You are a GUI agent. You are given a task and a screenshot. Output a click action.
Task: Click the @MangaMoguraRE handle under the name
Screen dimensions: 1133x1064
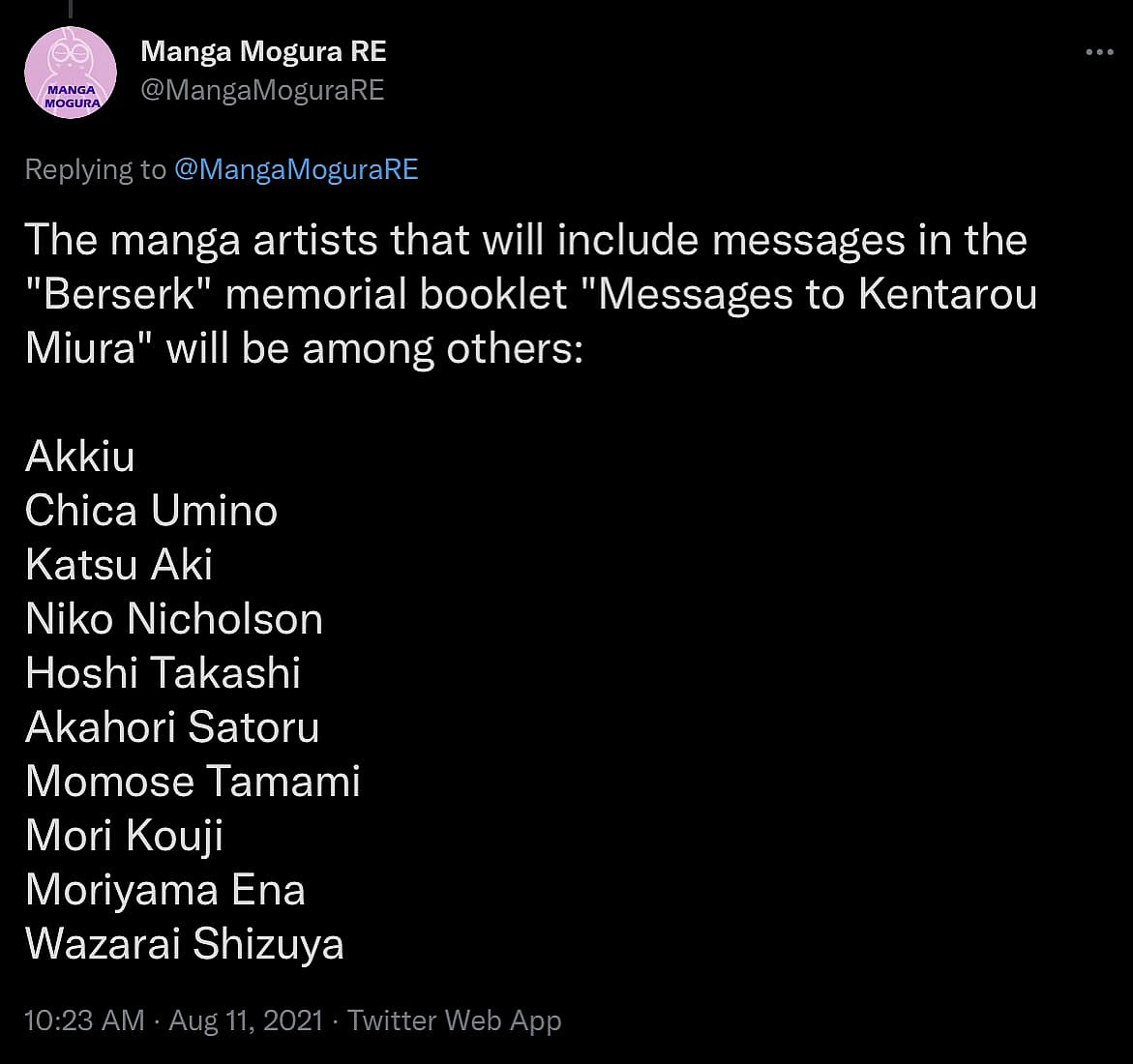click(262, 90)
